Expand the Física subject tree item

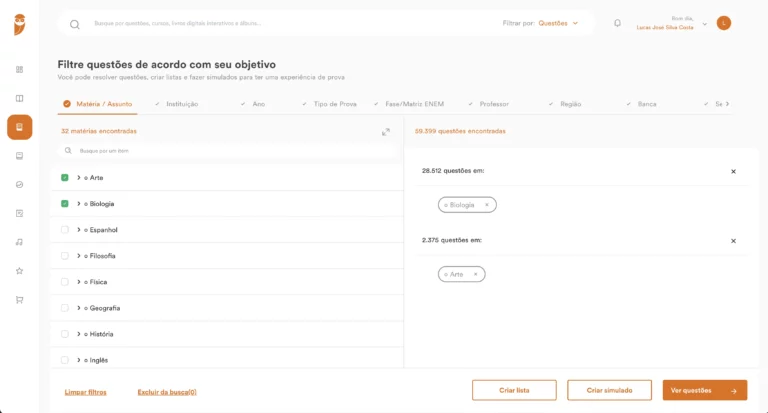pos(79,282)
